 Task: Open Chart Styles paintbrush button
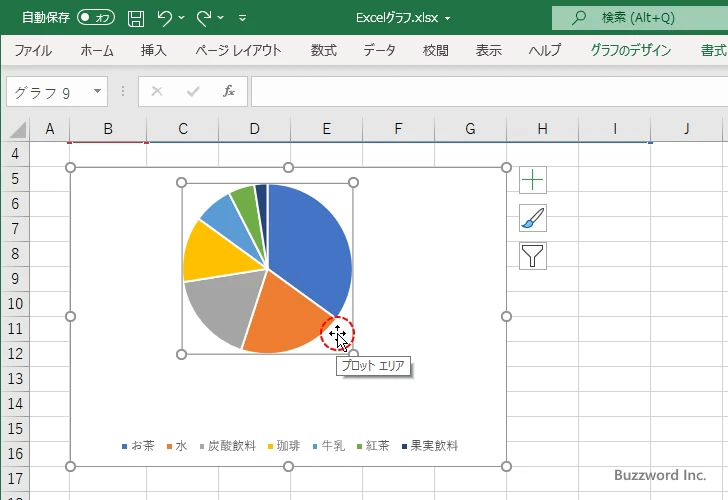click(533, 218)
